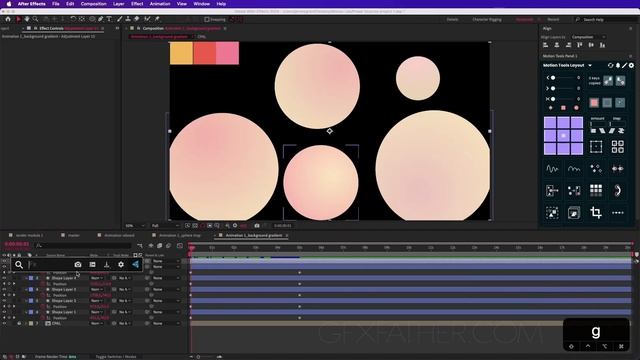Toggle visibility eye of Shape Layer 4
Image resolution: width=640 pixels, height=360 pixels.
pyautogui.click(x=4, y=278)
